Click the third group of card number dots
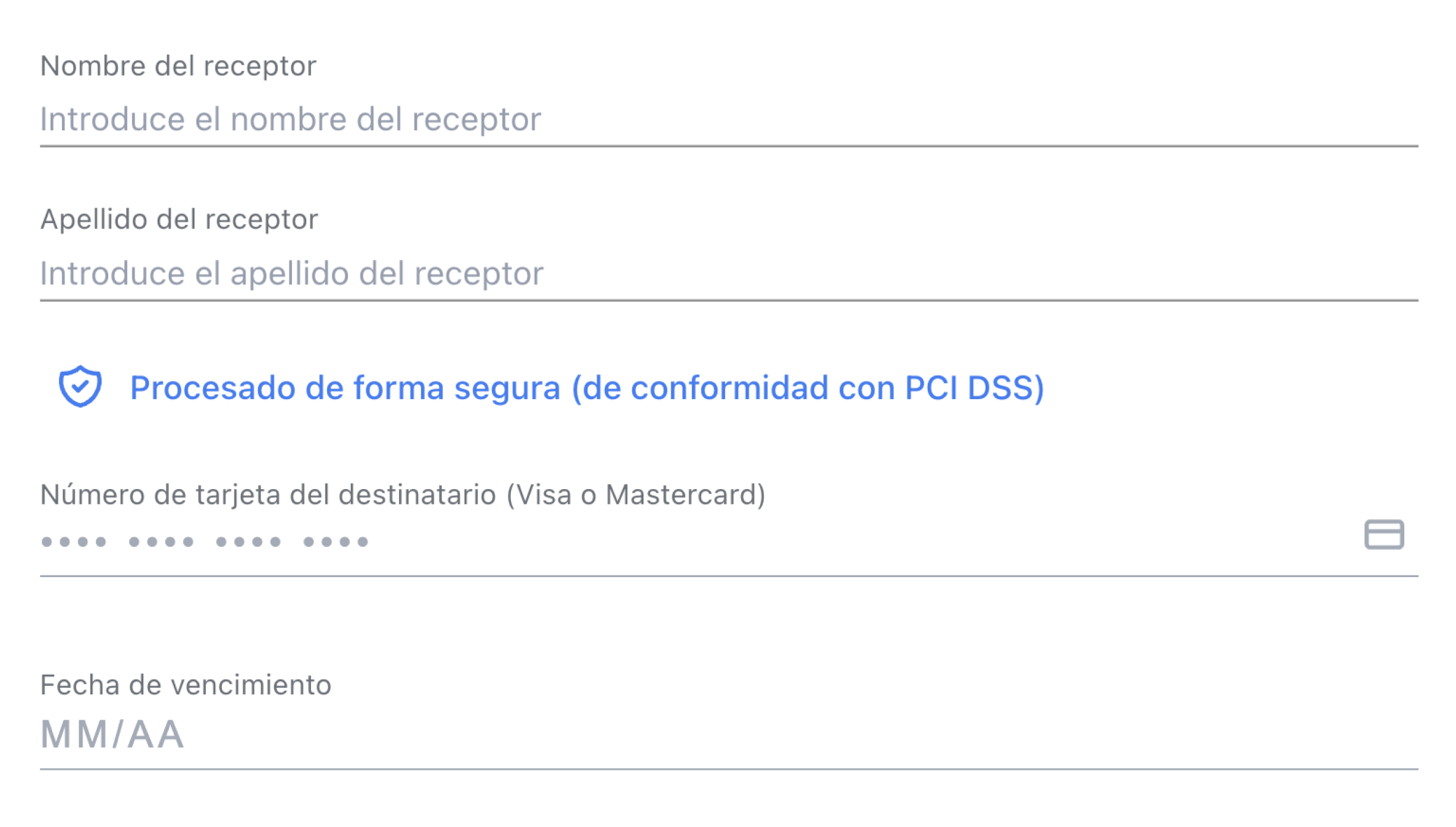1456x827 pixels. (249, 541)
